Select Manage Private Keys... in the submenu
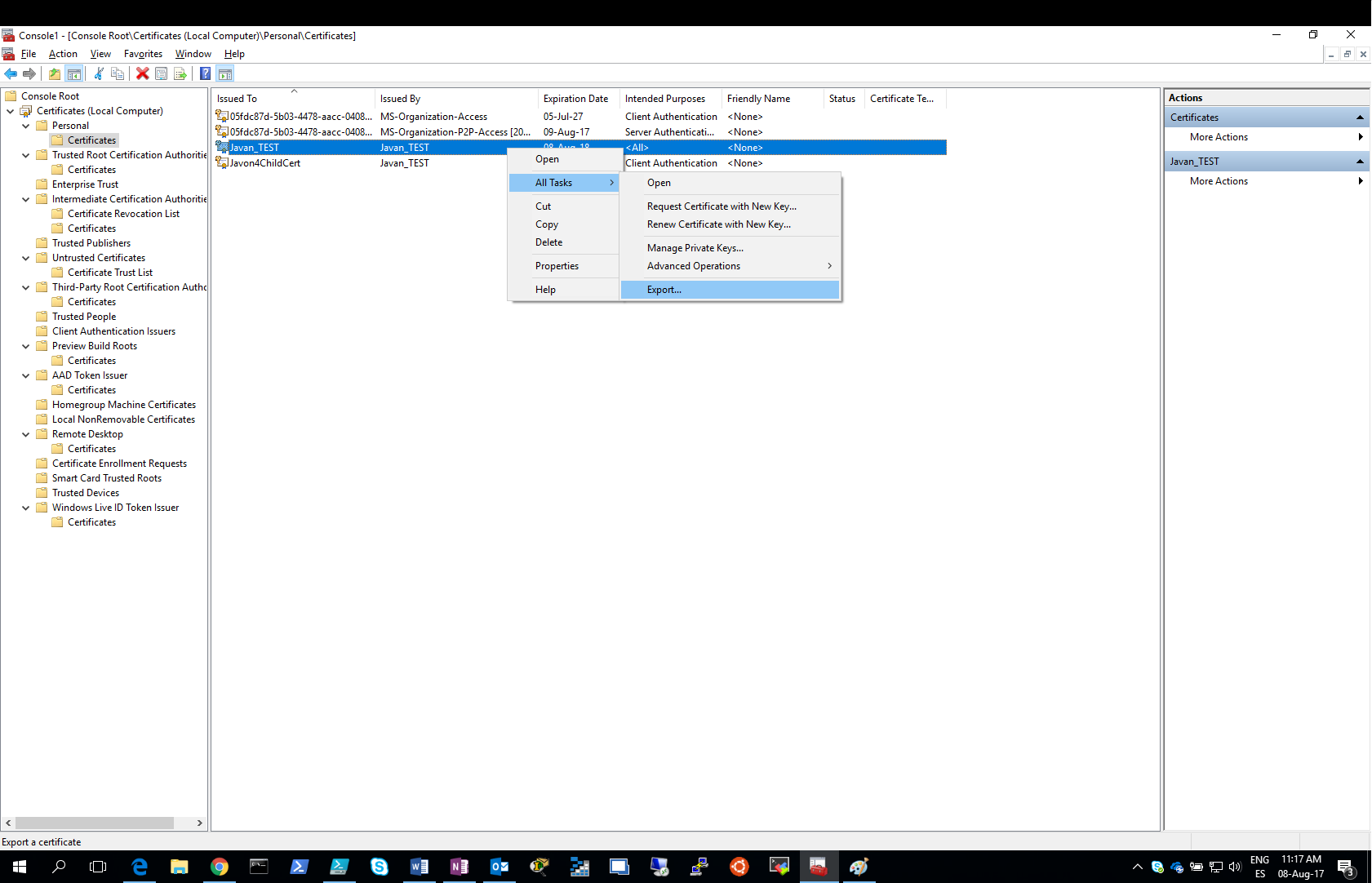This screenshot has height=883, width=1372. (695, 248)
